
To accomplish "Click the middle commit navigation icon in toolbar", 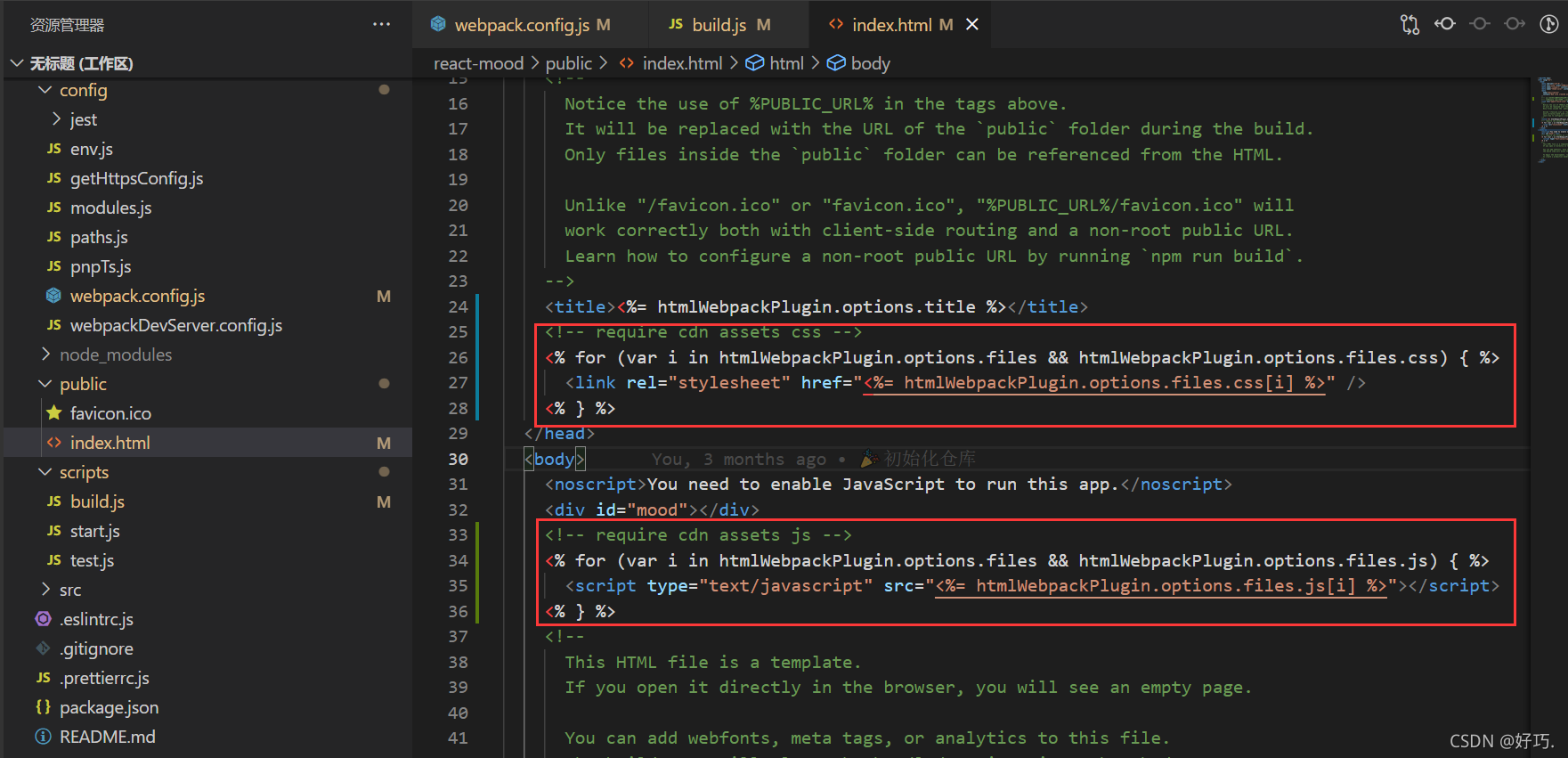I will [1480, 24].
